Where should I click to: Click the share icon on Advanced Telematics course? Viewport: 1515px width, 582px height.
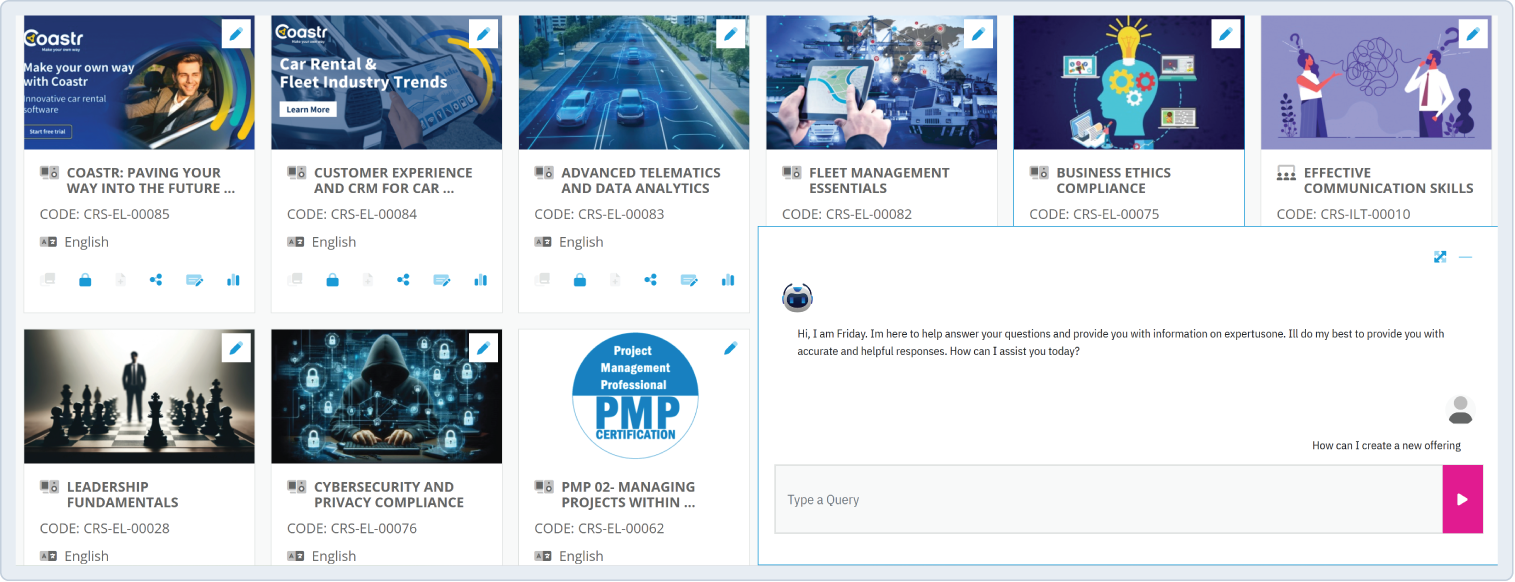pos(651,280)
